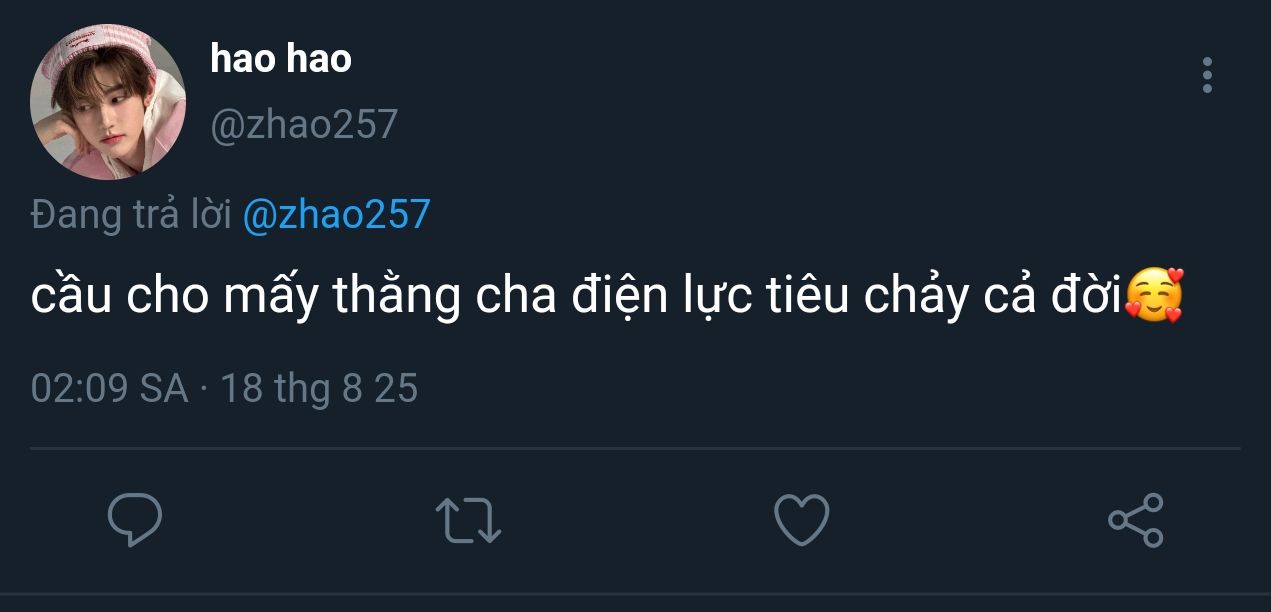
Task: Click the divider line above the action icons
Action: click(x=635, y=448)
